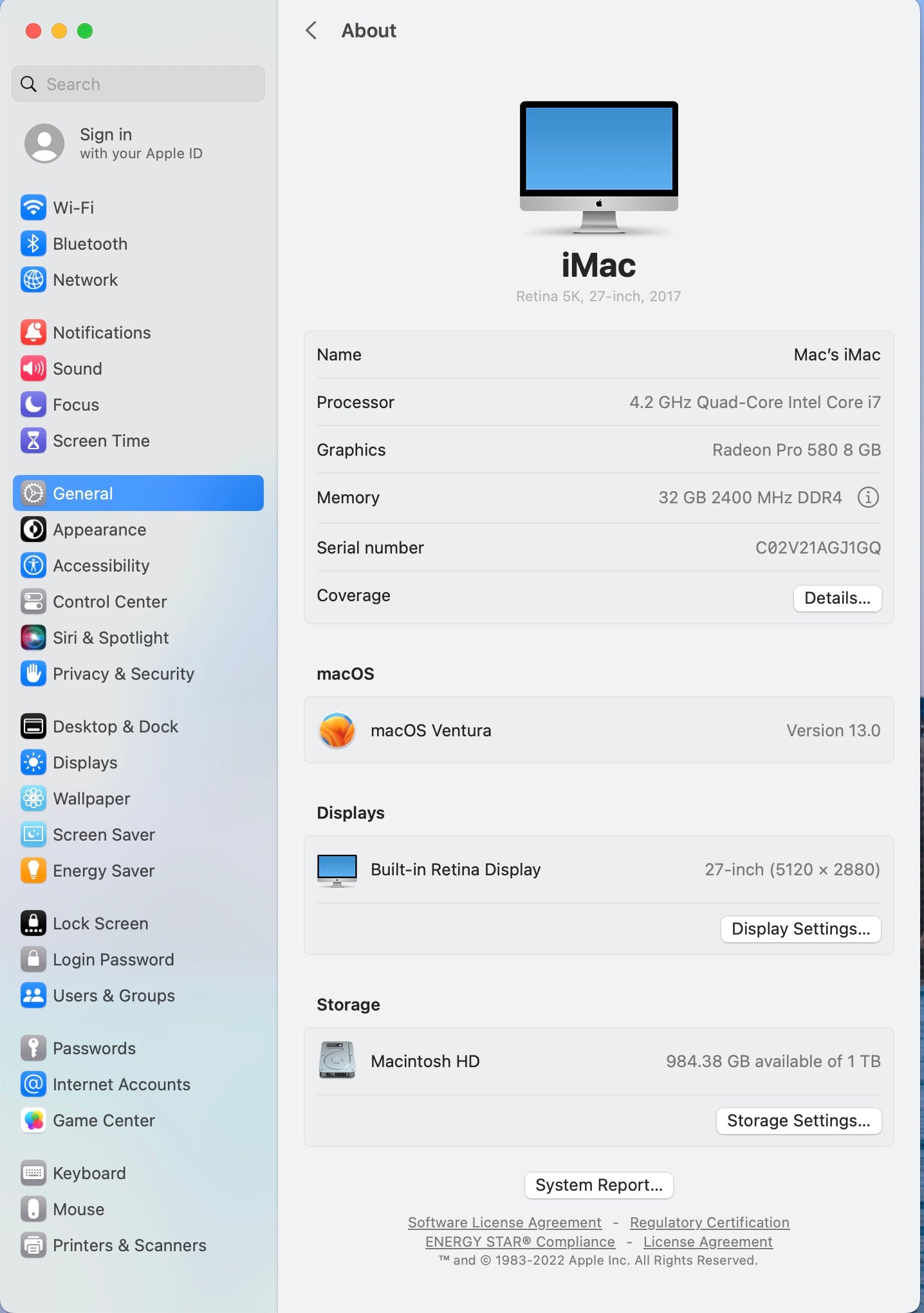Select the General sidebar item

[138, 493]
